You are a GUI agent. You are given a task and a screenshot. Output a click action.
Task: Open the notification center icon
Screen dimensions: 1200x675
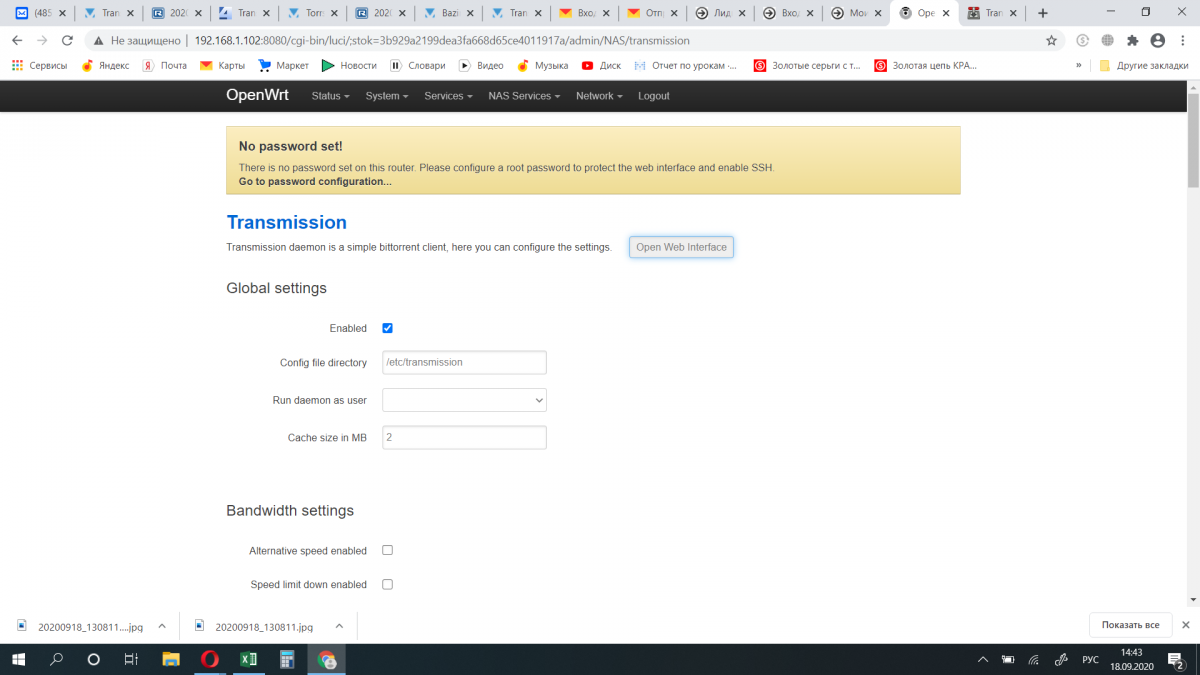[x=1176, y=660]
